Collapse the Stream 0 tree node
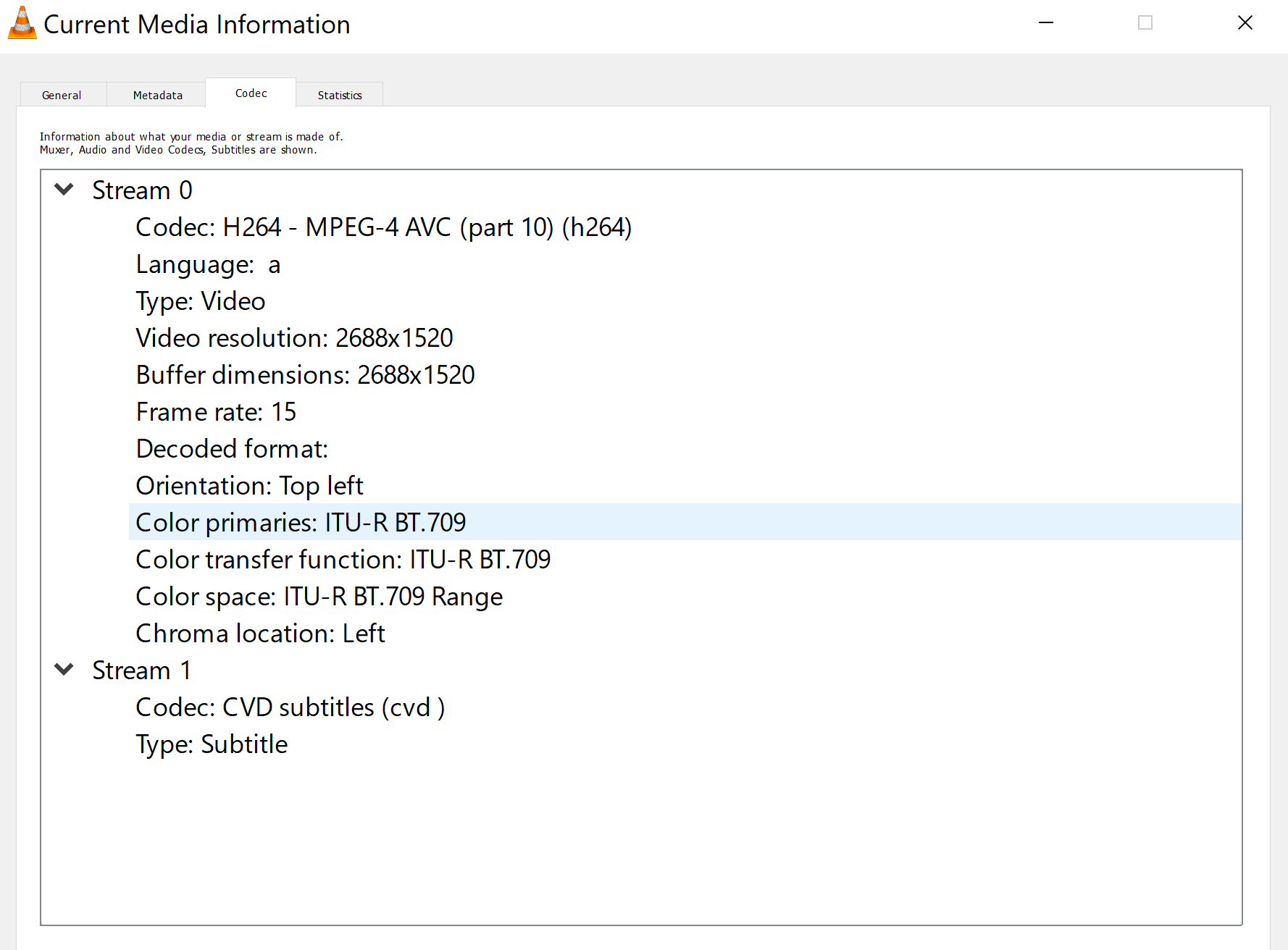Image resolution: width=1288 pixels, height=950 pixels. pyautogui.click(x=64, y=190)
